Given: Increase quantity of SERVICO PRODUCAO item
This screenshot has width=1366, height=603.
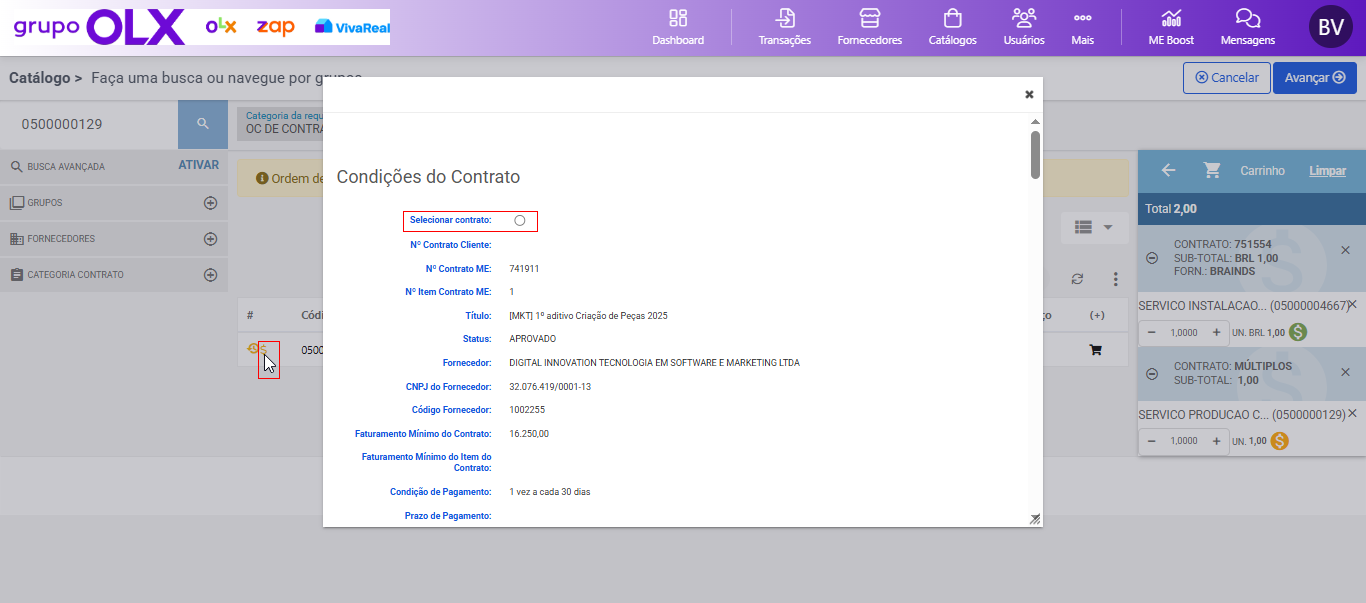Looking at the screenshot, I should (x=1216, y=441).
